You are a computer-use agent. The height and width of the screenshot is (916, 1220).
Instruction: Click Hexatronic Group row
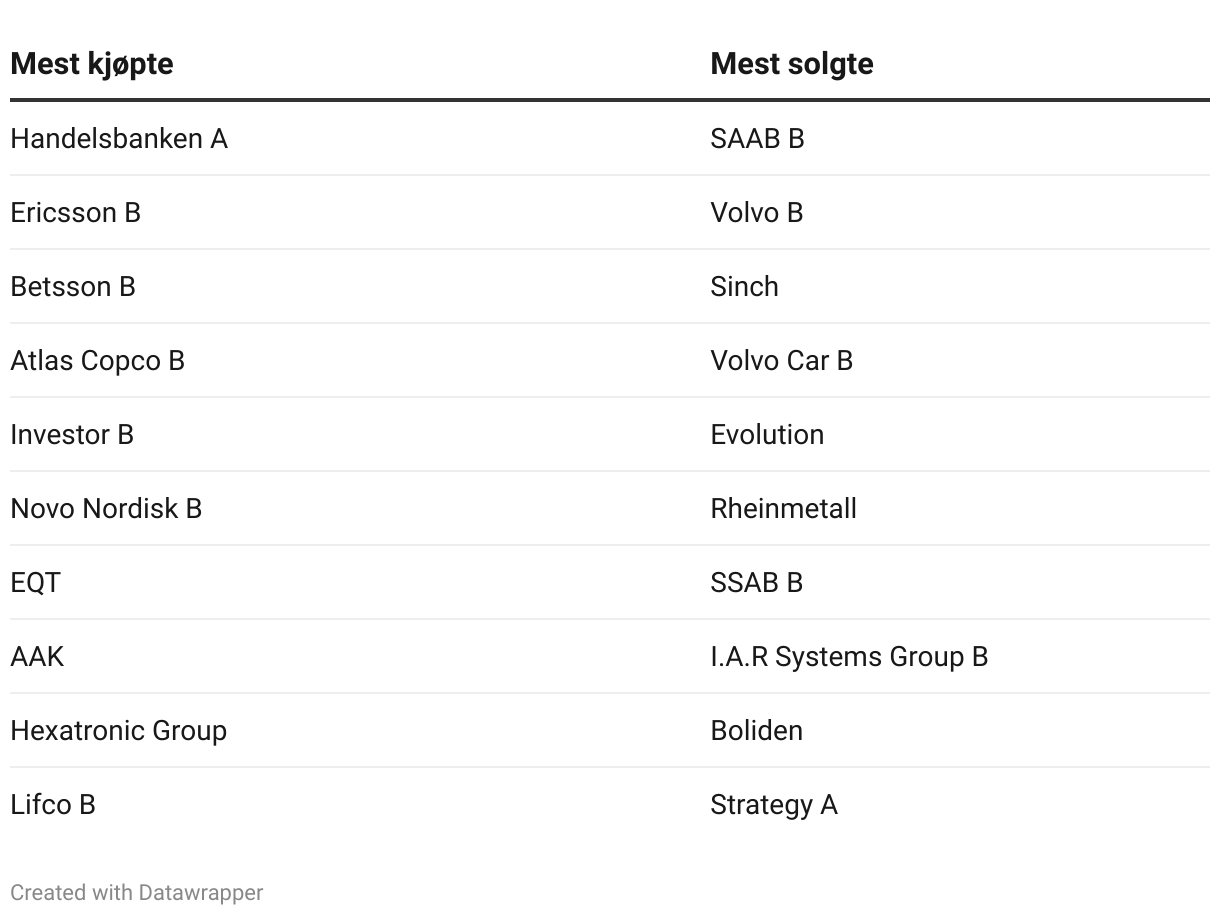(x=119, y=731)
